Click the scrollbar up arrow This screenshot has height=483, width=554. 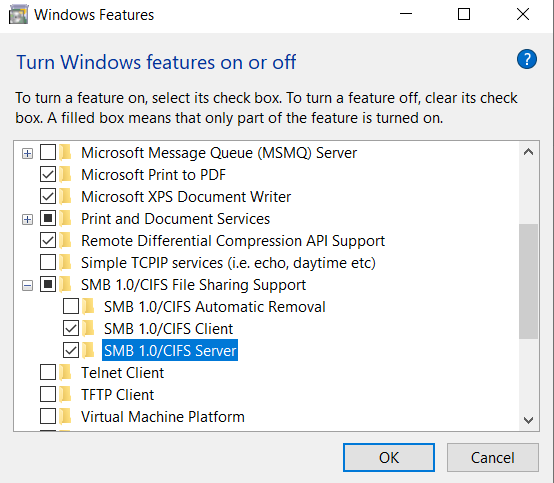(529, 152)
